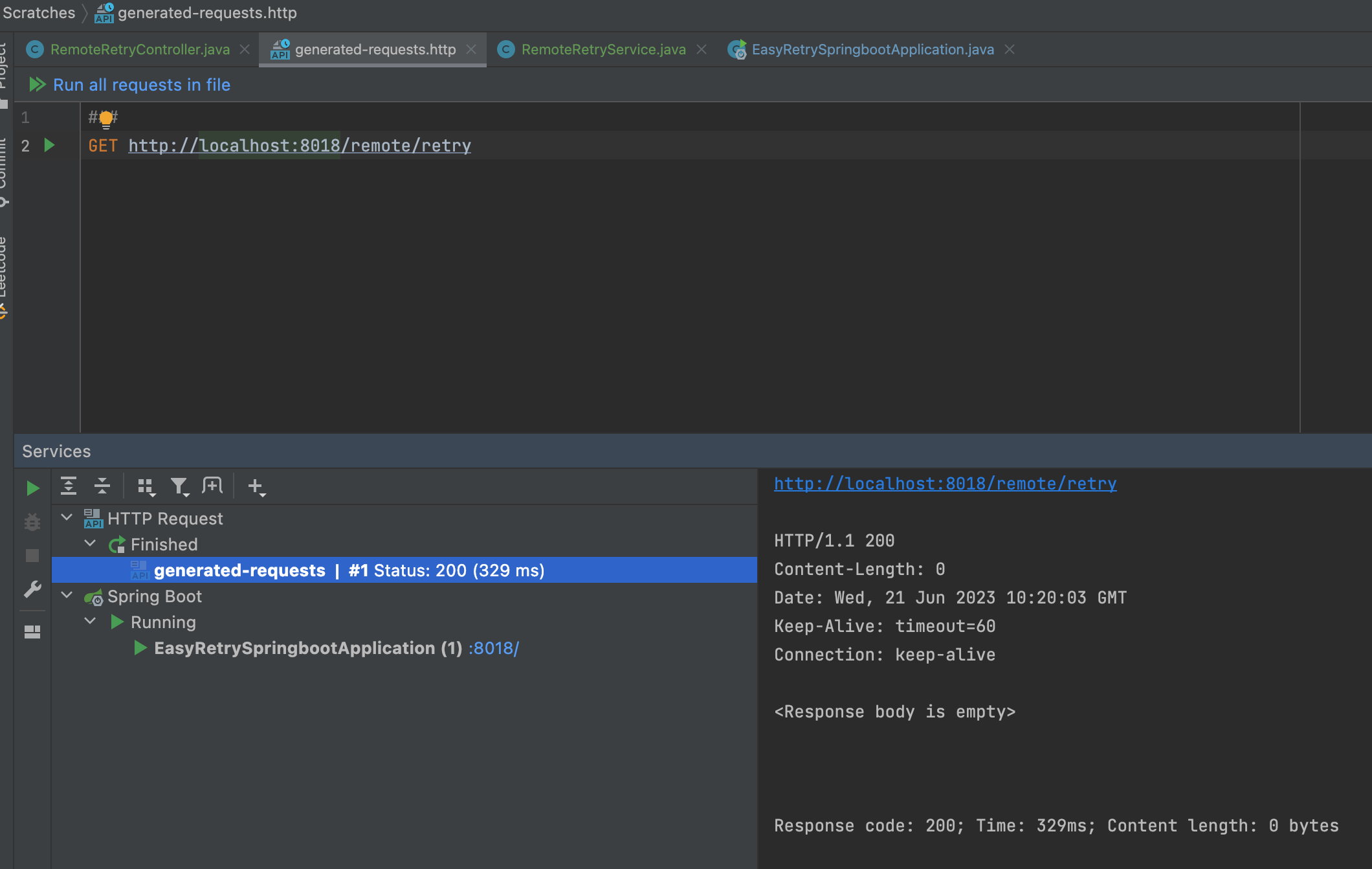Collapse the Spring Boot tree node

pyautogui.click(x=67, y=595)
